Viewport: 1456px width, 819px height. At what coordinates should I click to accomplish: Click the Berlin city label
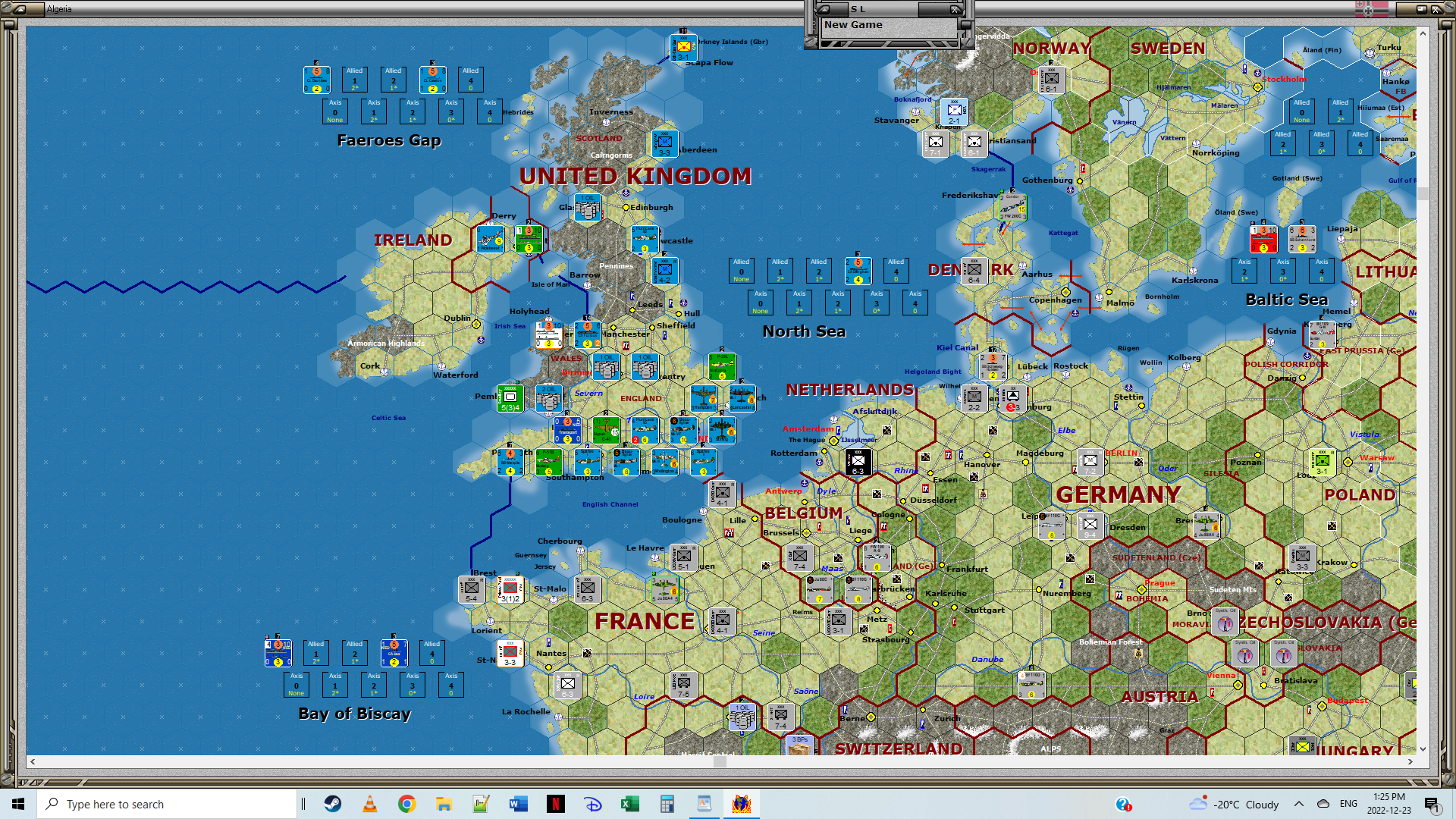1121,453
